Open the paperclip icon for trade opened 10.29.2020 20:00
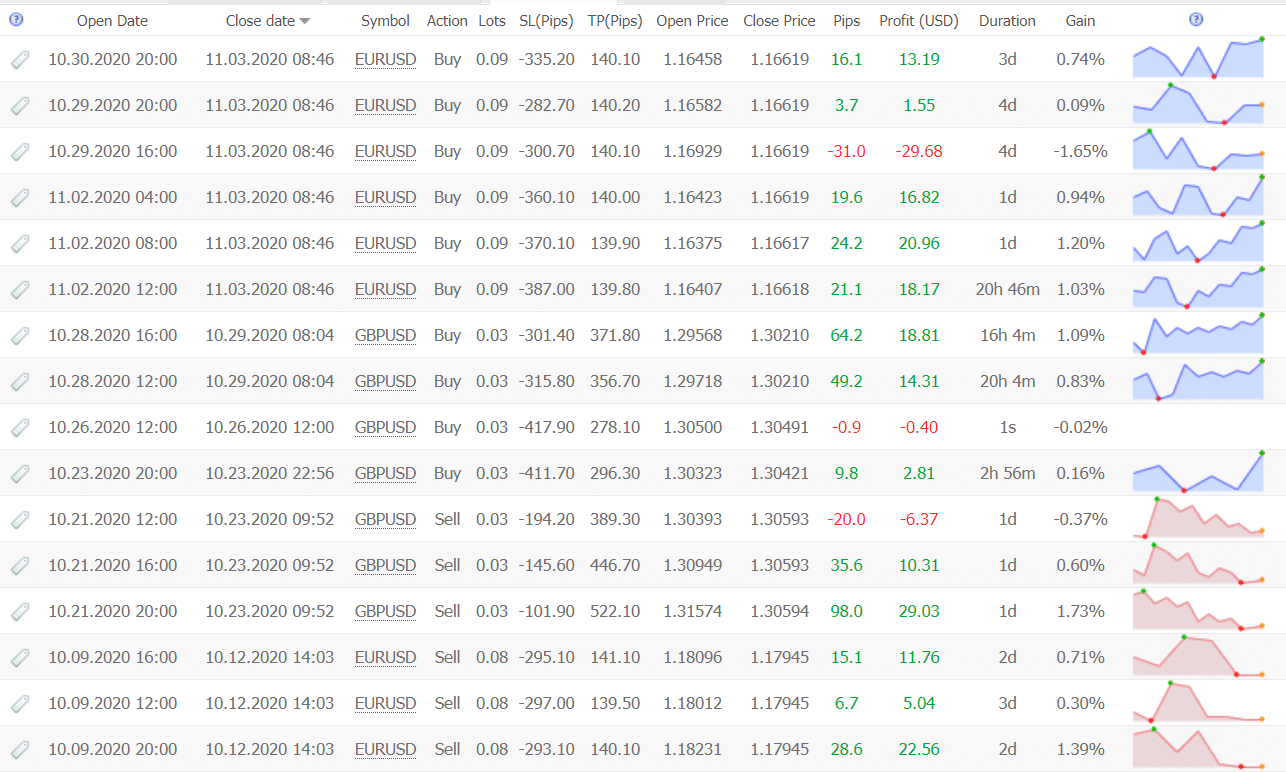The width and height of the screenshot is (1286, 772). point(20,106)
